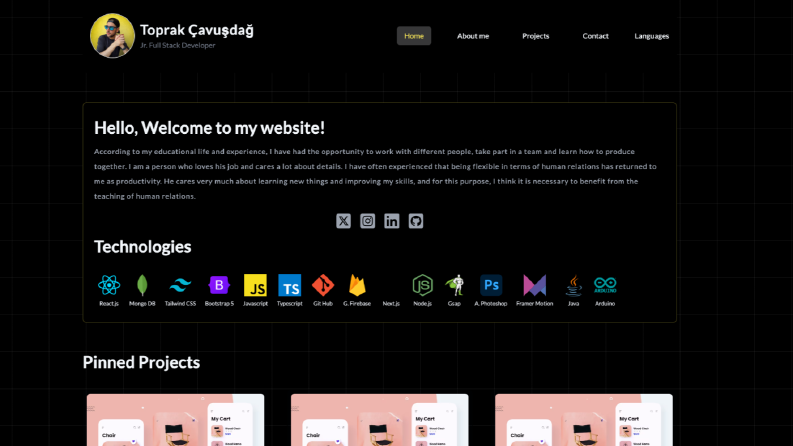
Task: Click the Tailwind CSS icon
Action: click(180, 285)
